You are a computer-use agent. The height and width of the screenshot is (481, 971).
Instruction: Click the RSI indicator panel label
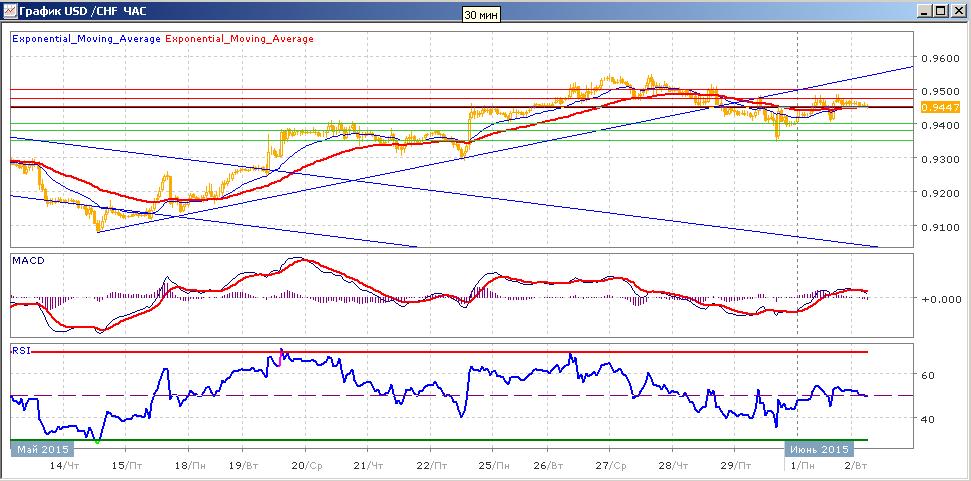(21, 350)
